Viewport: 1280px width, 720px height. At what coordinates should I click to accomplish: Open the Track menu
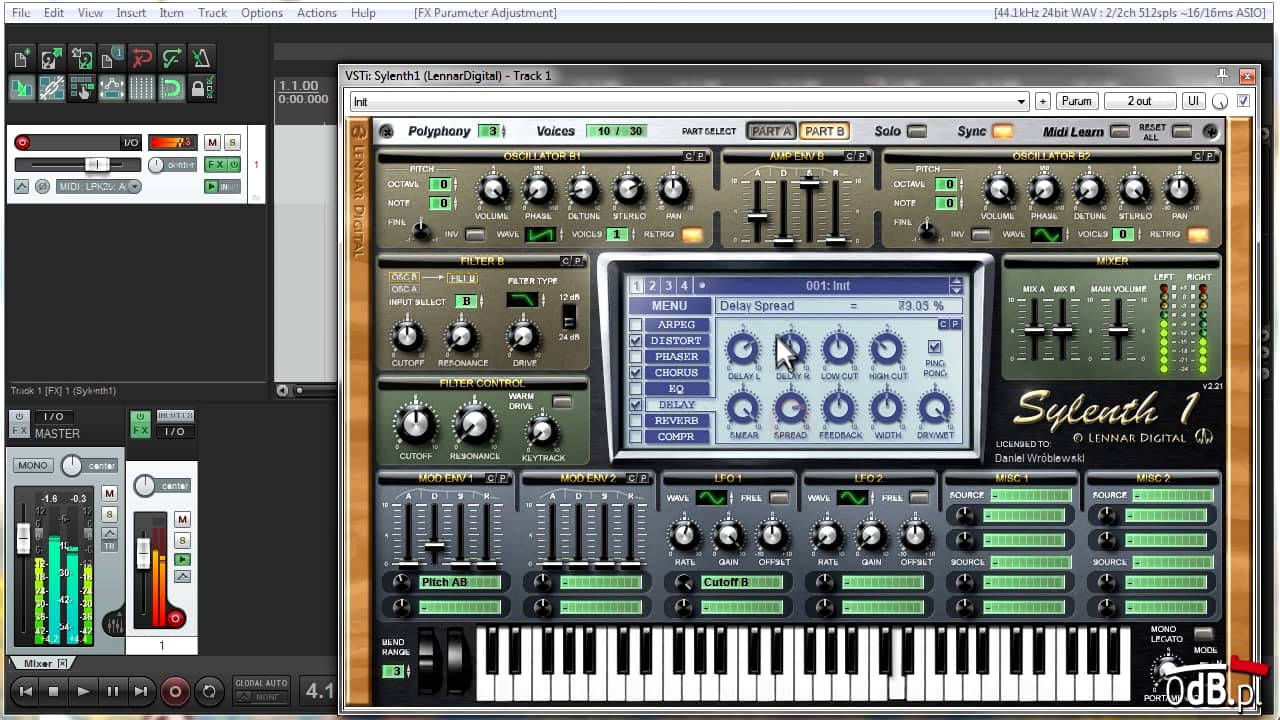(212, 13)
